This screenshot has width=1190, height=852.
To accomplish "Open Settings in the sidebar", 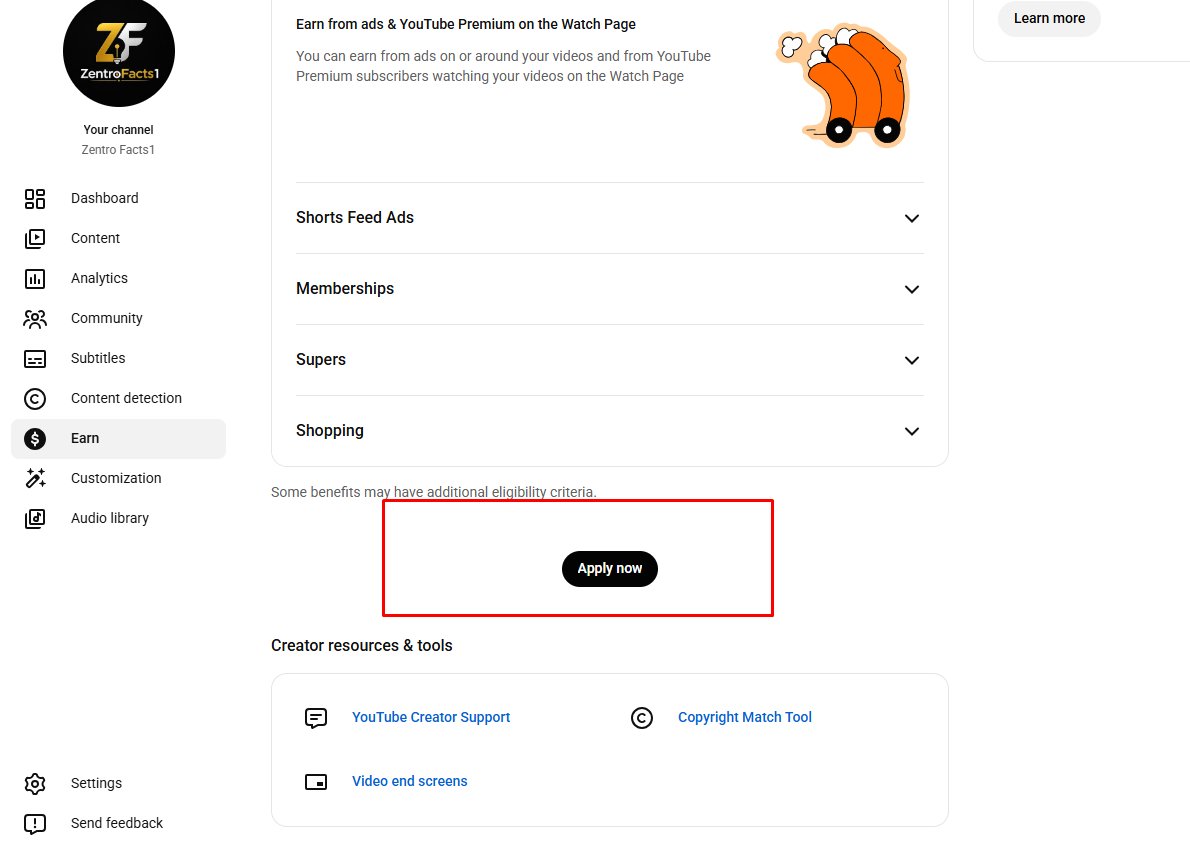I will tap(118, 784).
